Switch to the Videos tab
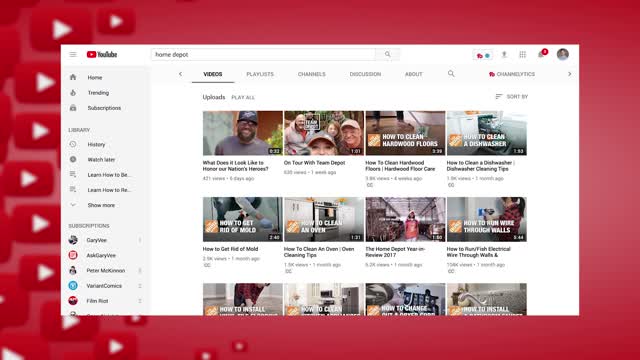 [x=213, y=74]
